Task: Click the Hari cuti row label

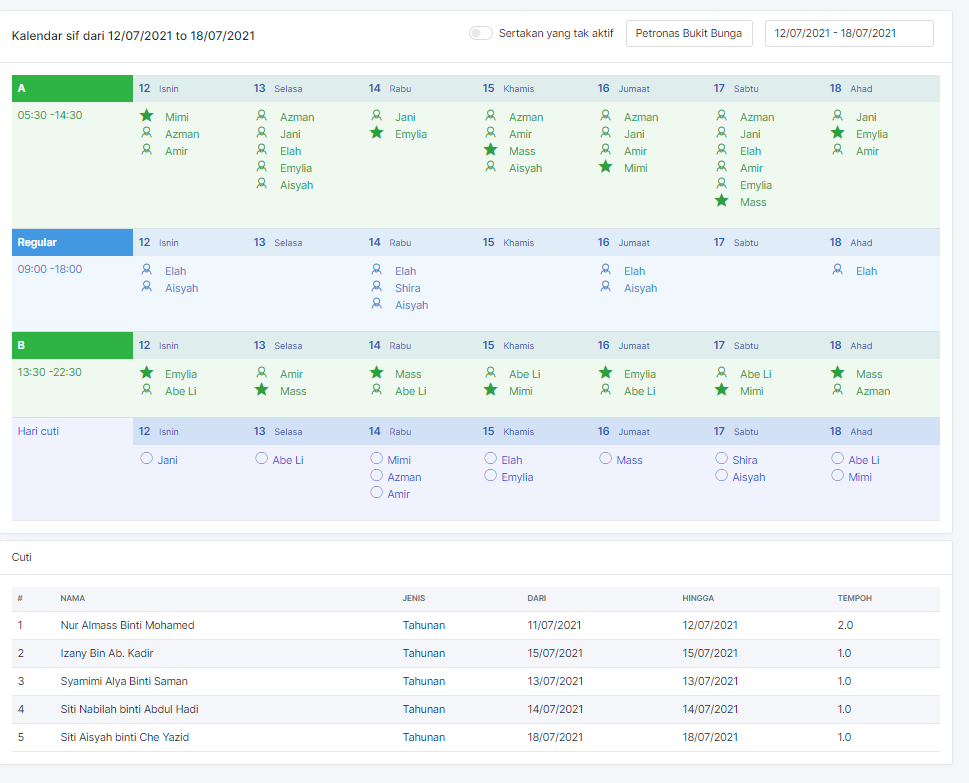Action: (x=38, y=431)
